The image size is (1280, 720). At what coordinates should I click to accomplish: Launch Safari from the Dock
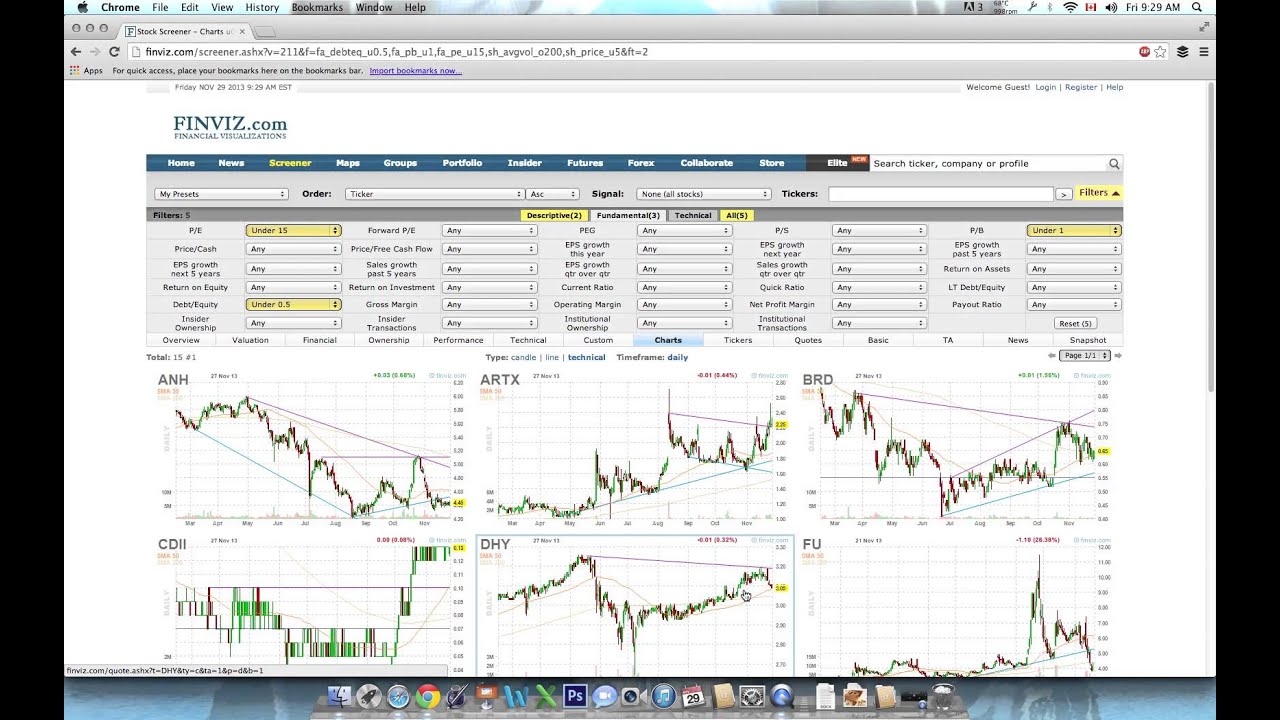tap(398, 696)
